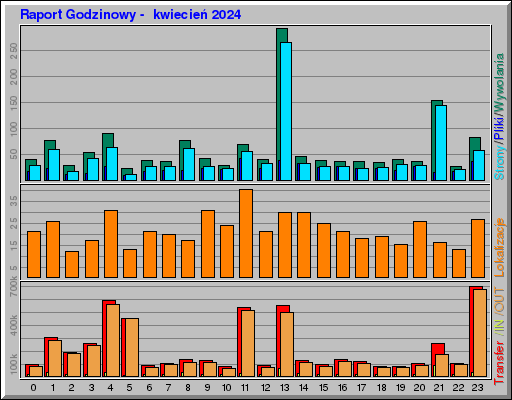Click the '100' y-axis value in hits chart
The image size is (512, 400).
(14, 130)
